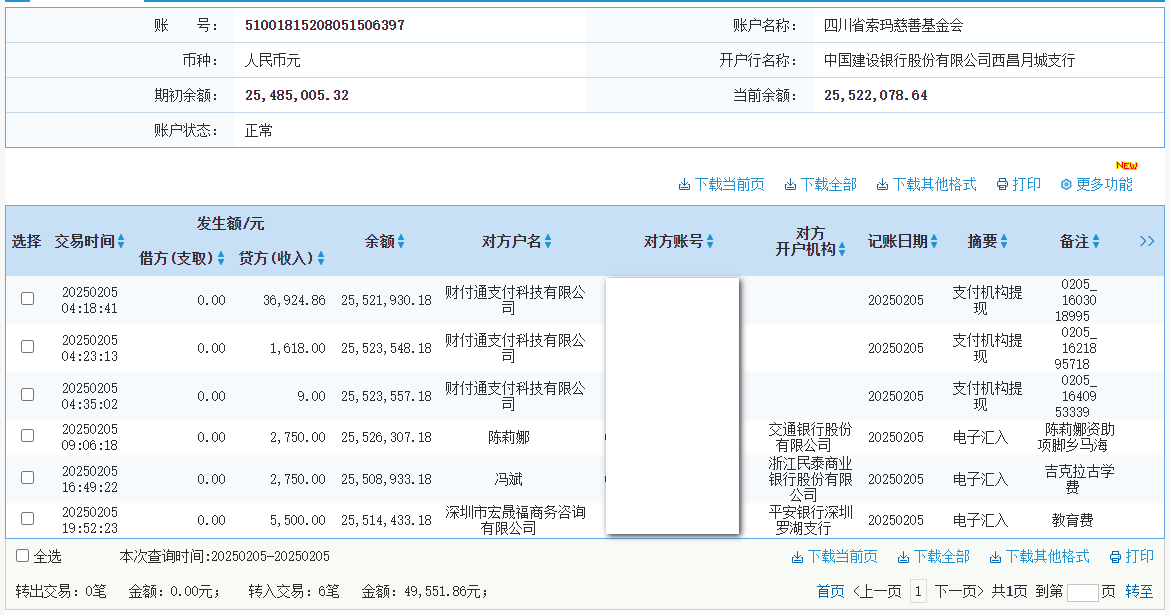Click credit amount 1,618.00
This screenshot has height=615, width=1170.
pyautogui.click(x=298, y=349)
